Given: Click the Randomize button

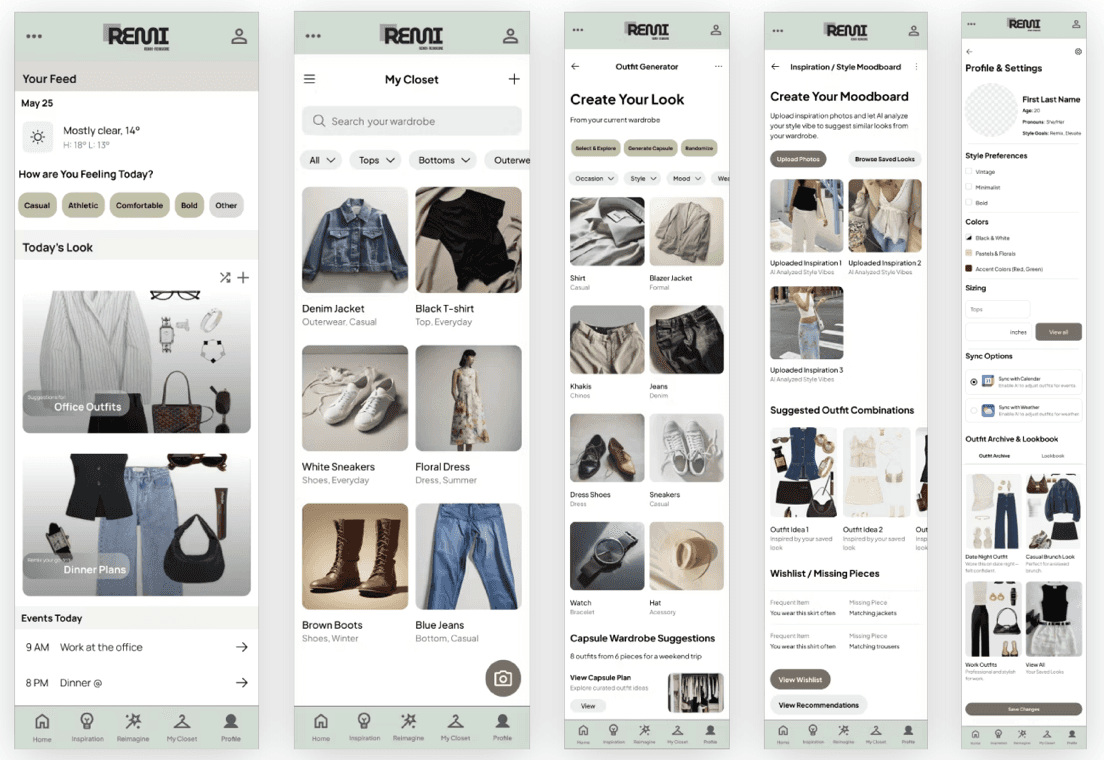Looking at the screenshot, I should point(699,148).
